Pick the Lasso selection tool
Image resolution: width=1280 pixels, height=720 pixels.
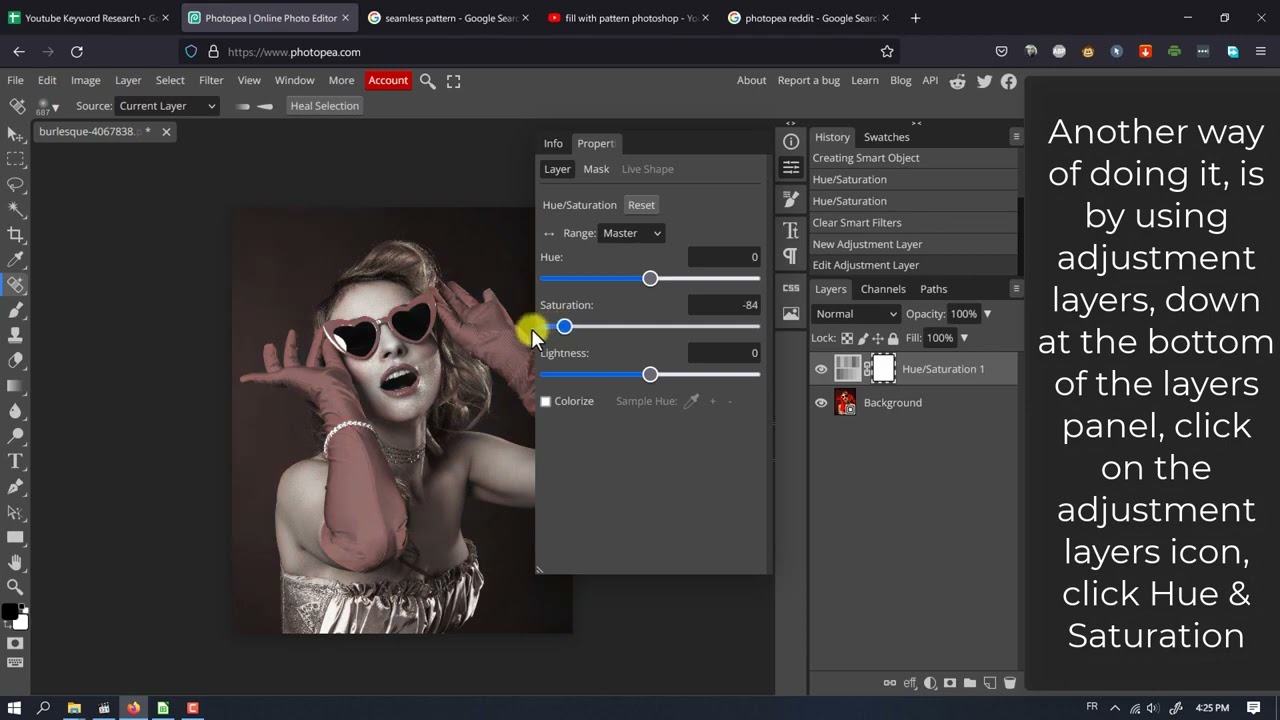pos(16,185)
